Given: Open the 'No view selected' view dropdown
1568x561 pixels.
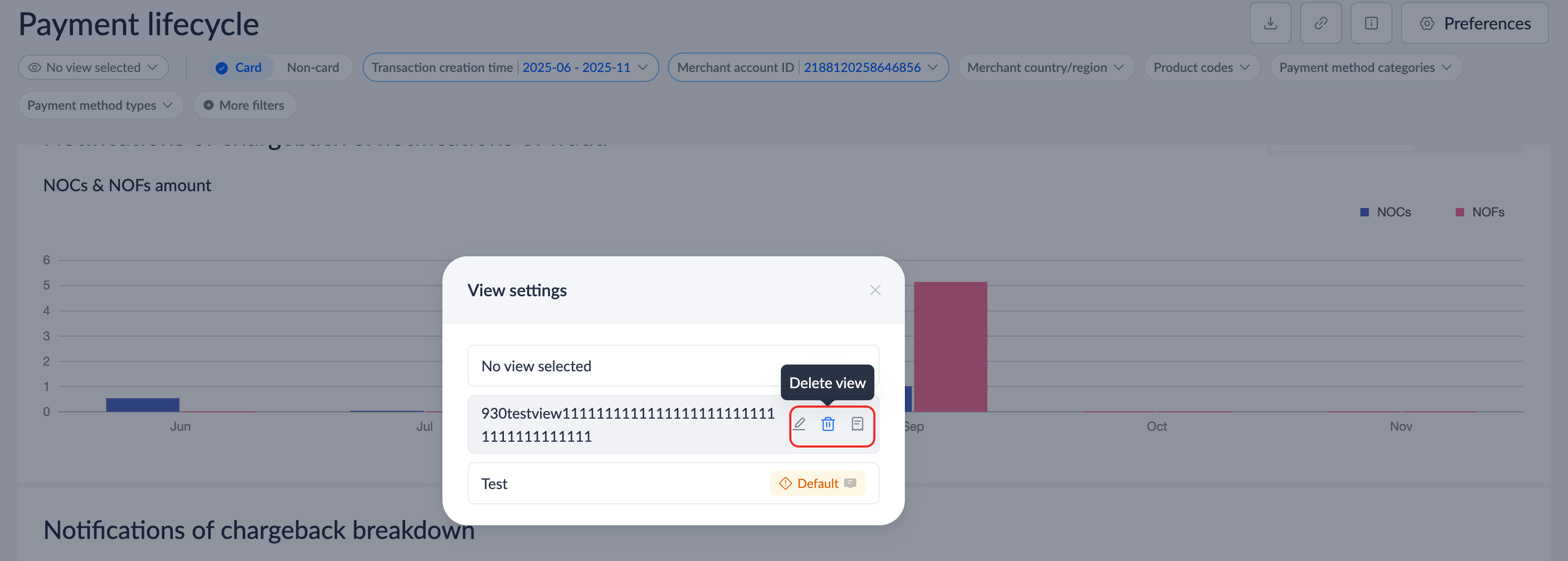Looking at the screenshot, I should 93,68.
